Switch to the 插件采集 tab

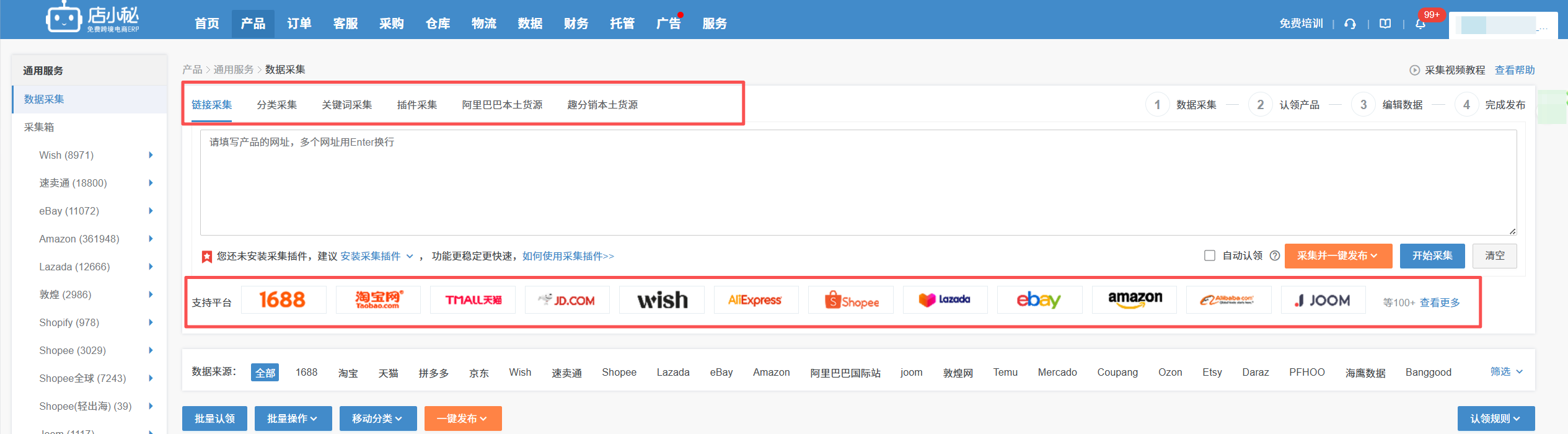point(416,105)
